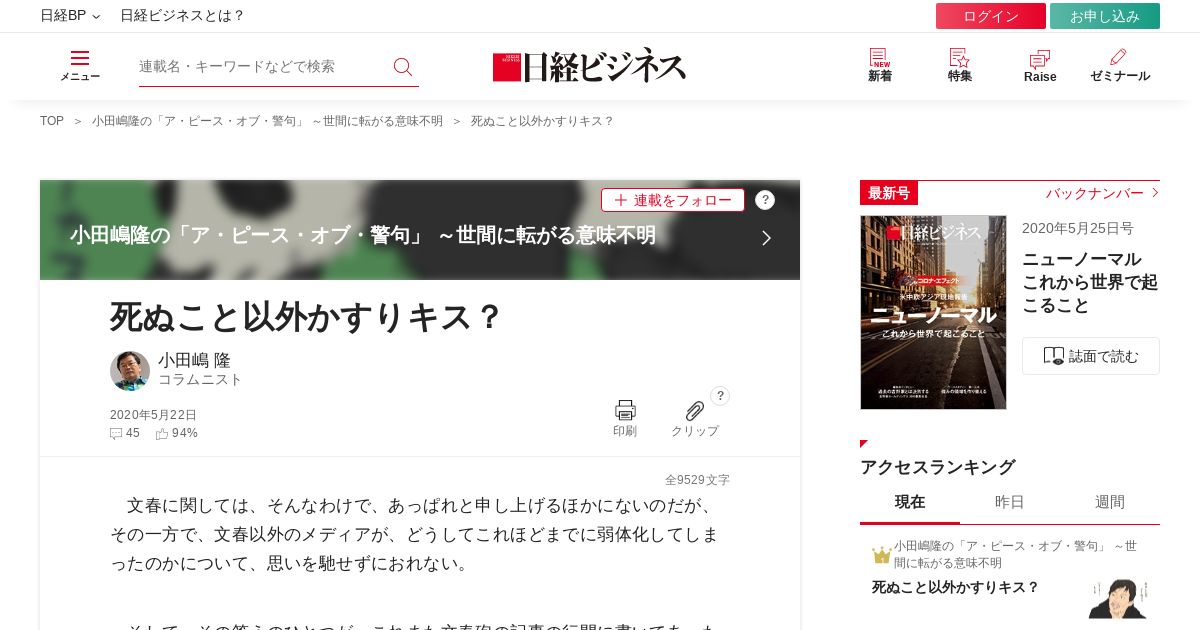Image resolution: width=1200 pixels, height=630 pixels.
Task: Open バックナンバー link
Action: [1102, 193]
